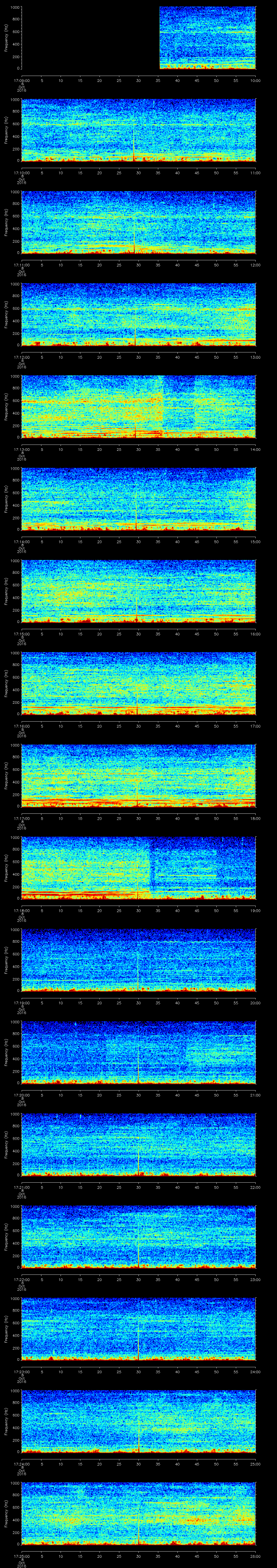The height and width of the screenshot is (1568, 277).
Task: Click Frequency (Hz) axis label of 17:13:00 panel
Action: pos(6,407)
